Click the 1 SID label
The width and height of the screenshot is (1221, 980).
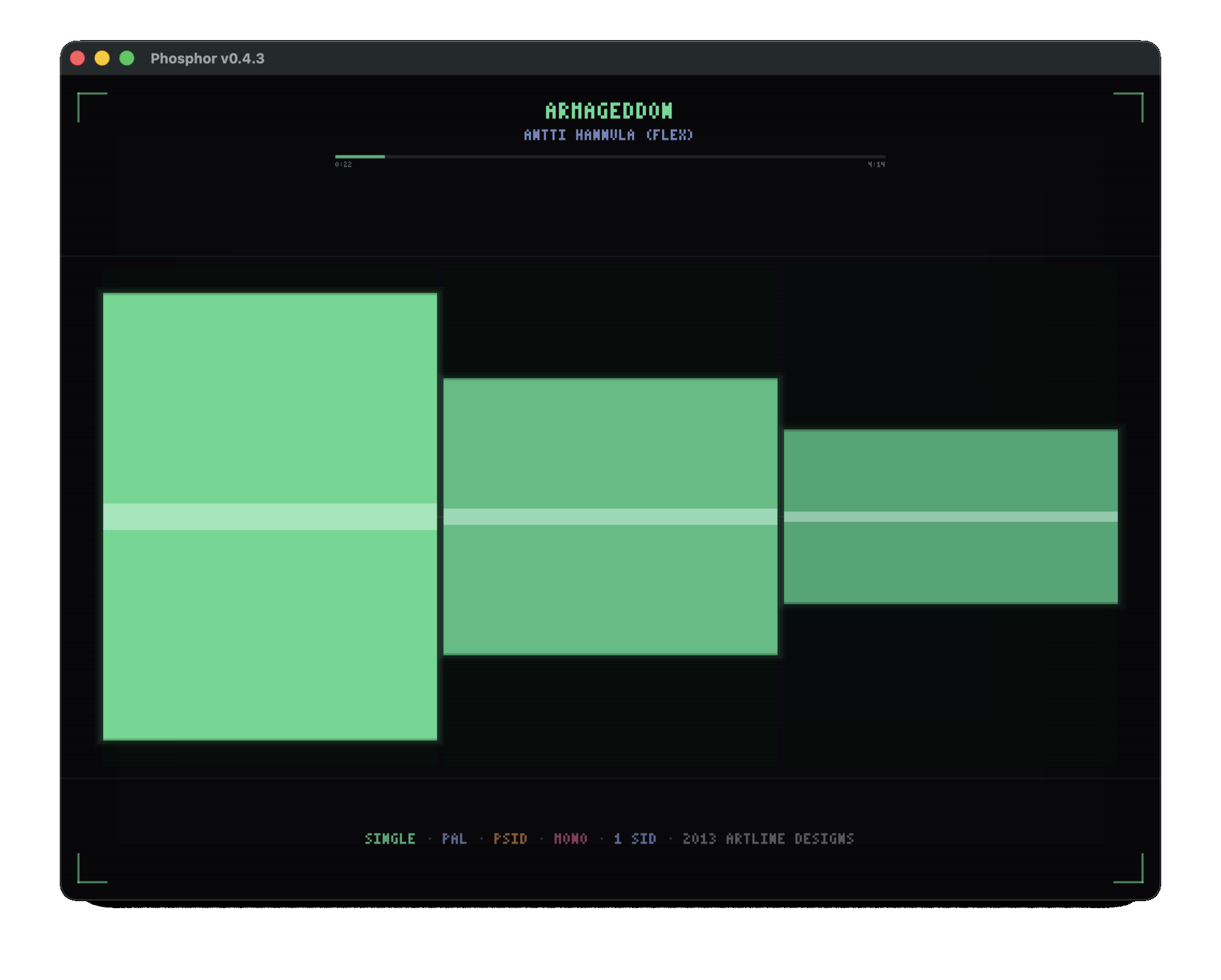(635, 839)
